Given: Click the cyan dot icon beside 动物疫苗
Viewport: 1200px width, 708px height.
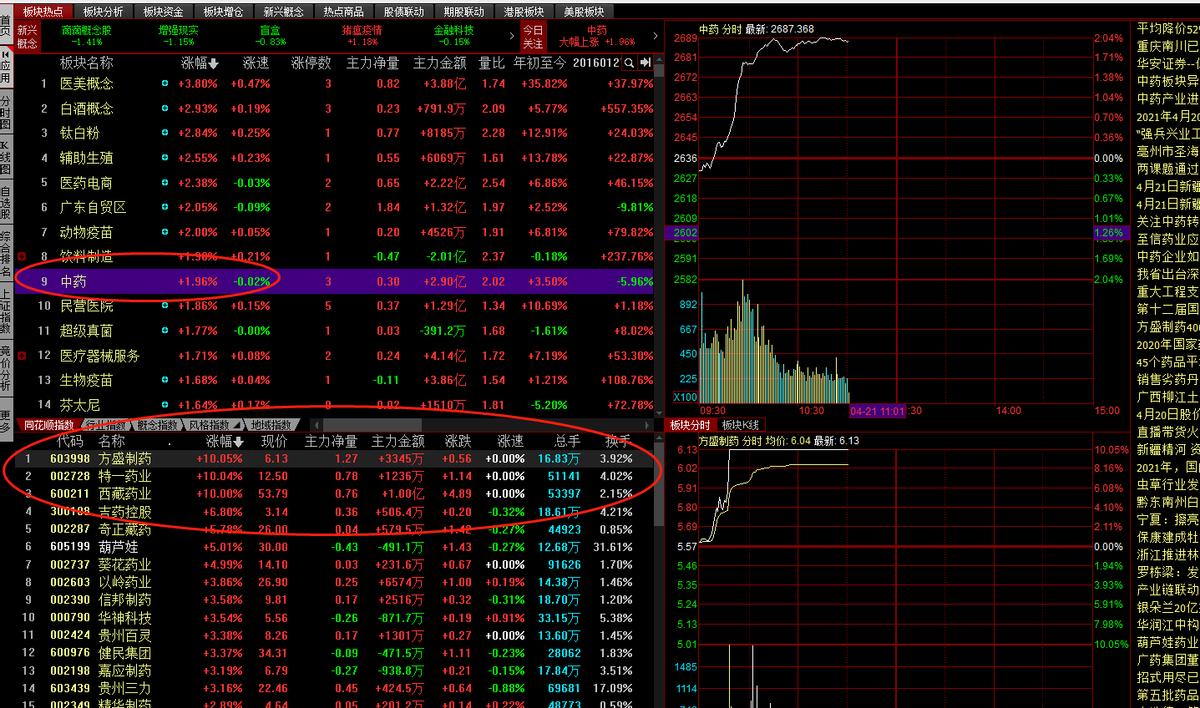Looking at the screenshot, I should 165,232.
